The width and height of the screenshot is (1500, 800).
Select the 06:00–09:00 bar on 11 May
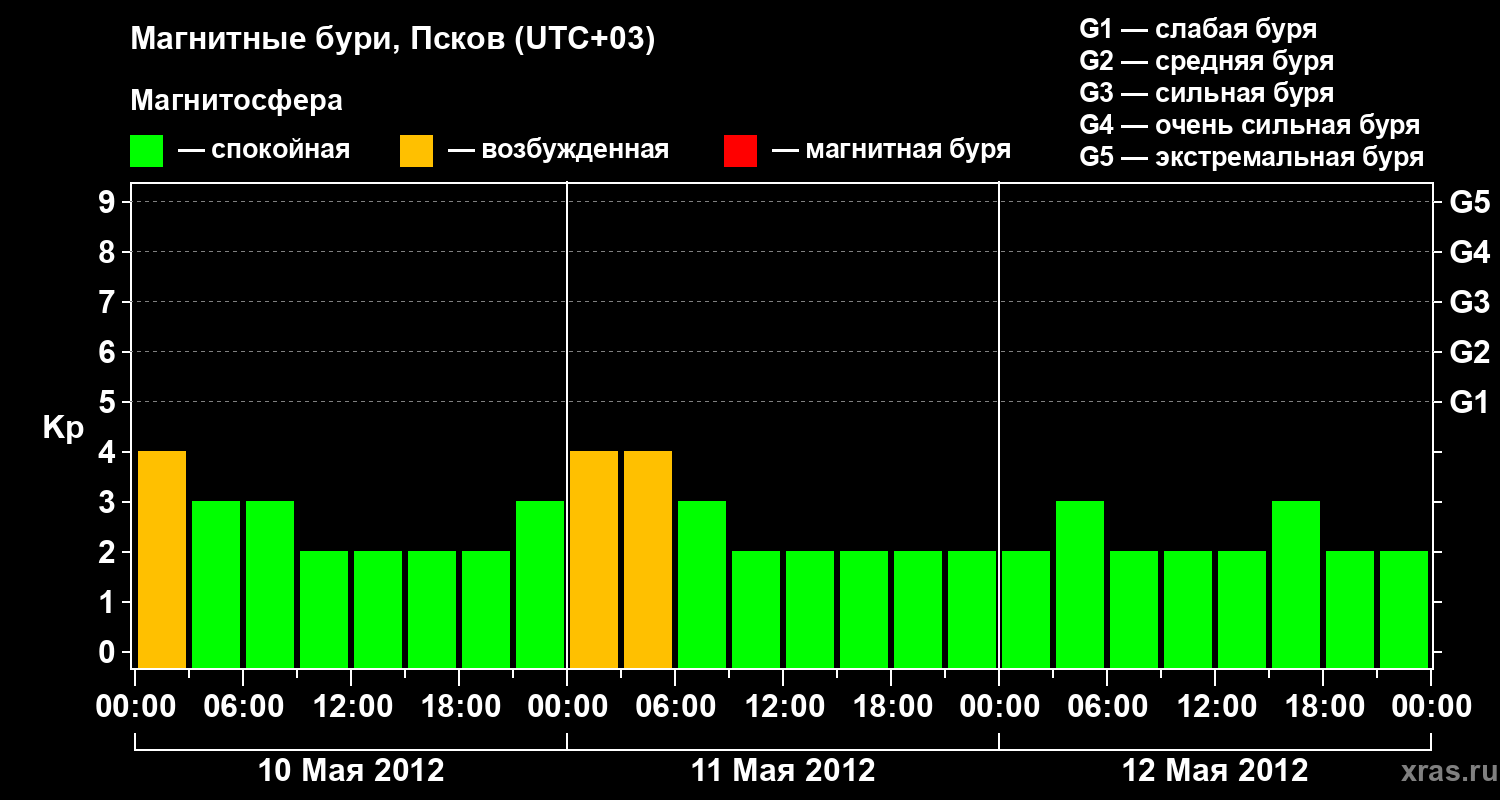pyautogui.click(x=702, y=584)
